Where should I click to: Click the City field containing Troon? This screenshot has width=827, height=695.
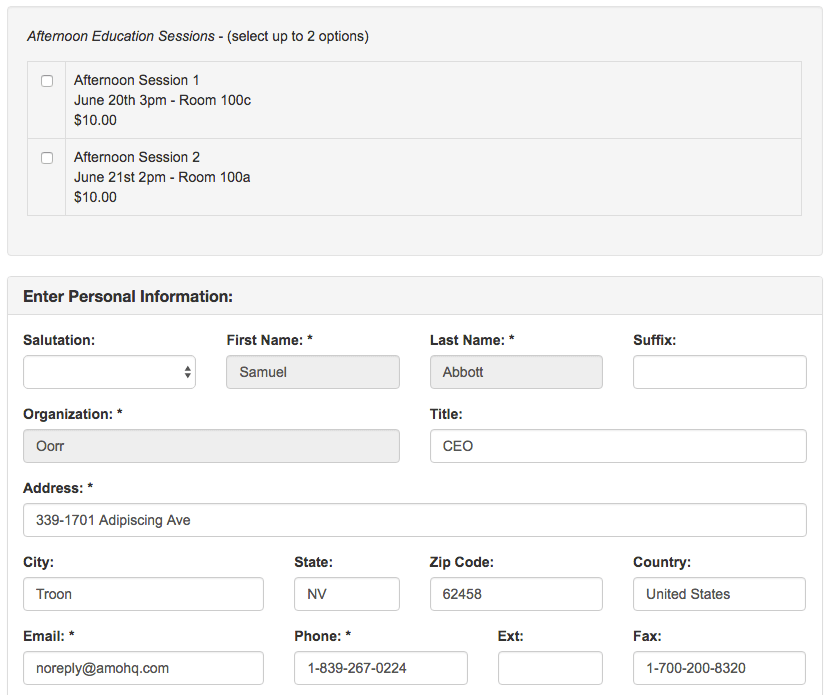pyautogui.click(x=143, y=594)
